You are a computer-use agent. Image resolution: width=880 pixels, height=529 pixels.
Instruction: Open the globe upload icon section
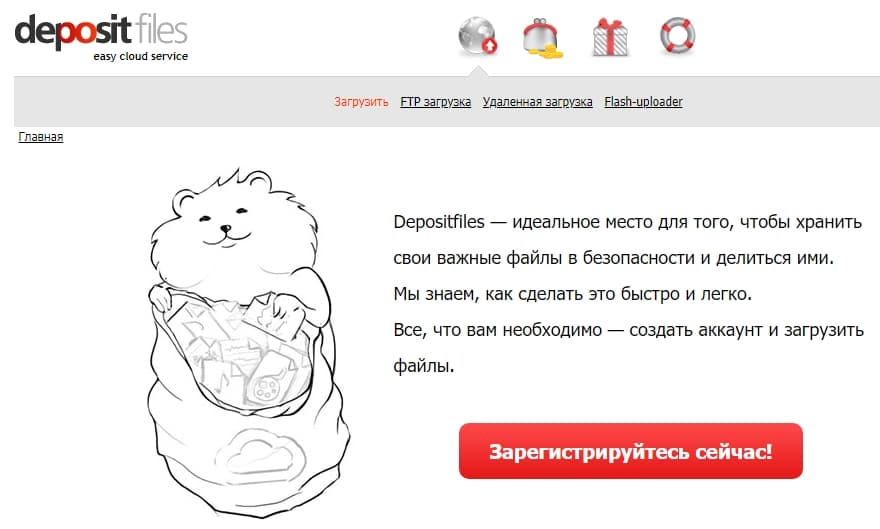(x=478, y=36)
